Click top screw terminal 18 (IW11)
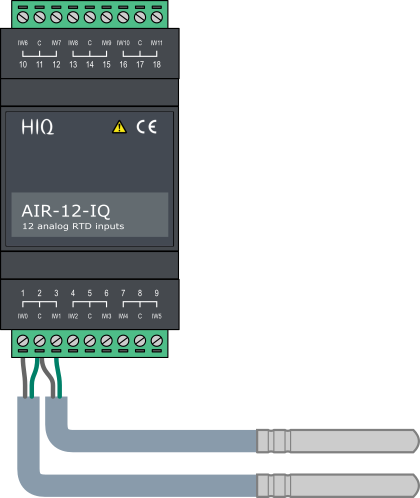 tap(157, 17)
